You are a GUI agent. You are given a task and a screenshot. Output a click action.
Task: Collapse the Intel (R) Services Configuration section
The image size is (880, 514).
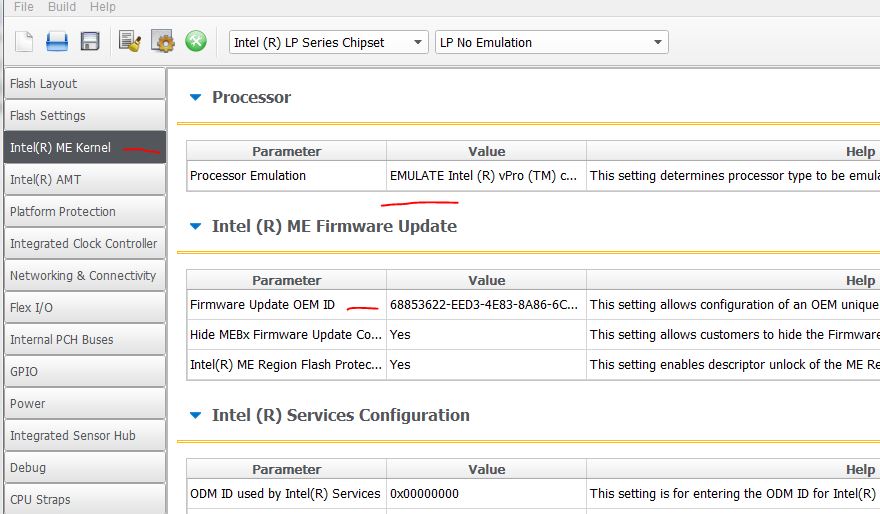coord(196,415)
